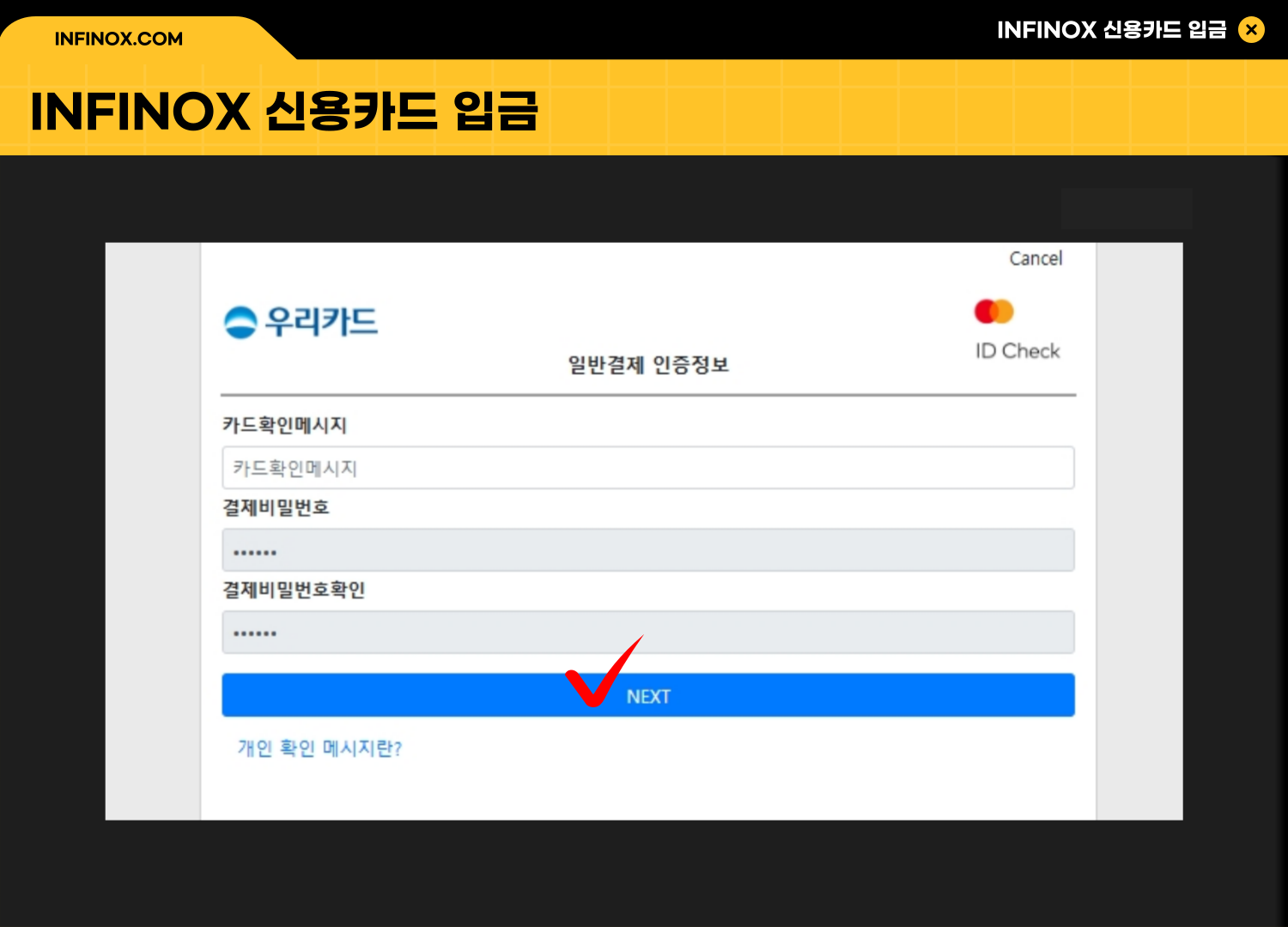
Task: Click the blue NEXT button
Action: tap(648, 695)
